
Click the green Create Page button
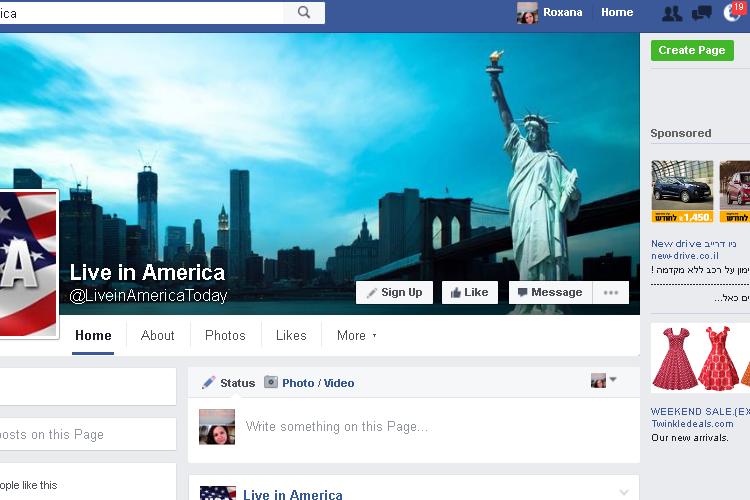[692, 50]
